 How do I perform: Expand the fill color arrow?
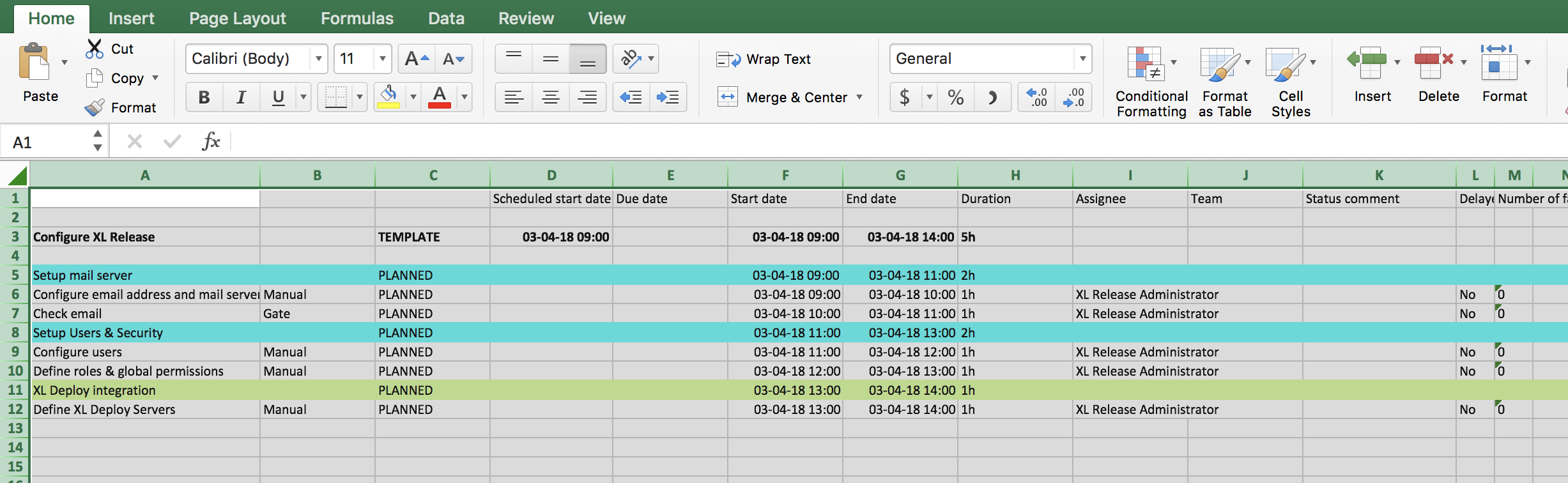pos(413,97)
